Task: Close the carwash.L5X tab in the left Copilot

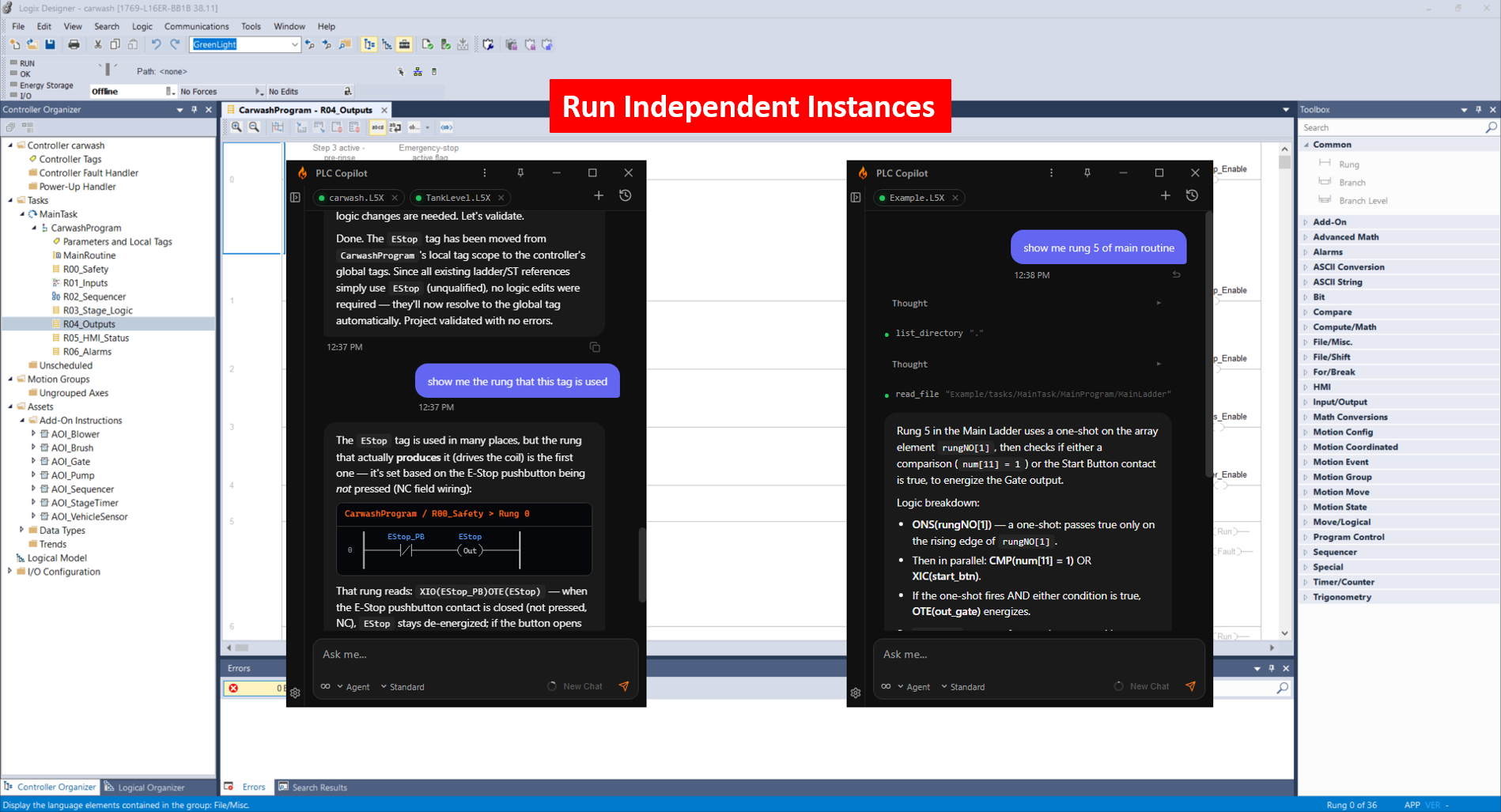Action: (395, 198)
